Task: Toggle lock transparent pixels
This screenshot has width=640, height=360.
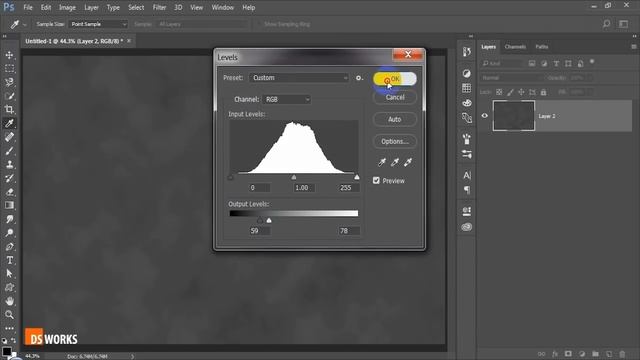Action: pos(499,92)
